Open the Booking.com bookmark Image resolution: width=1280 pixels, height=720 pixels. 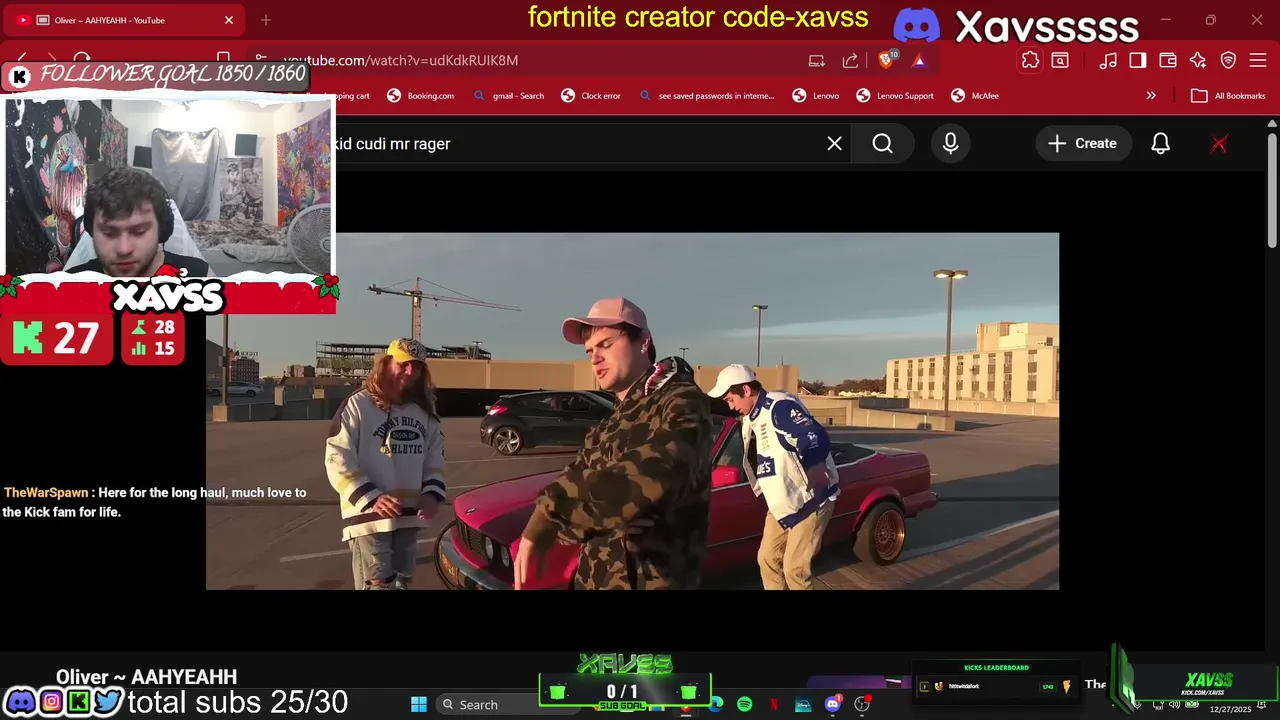click(421, 96)
